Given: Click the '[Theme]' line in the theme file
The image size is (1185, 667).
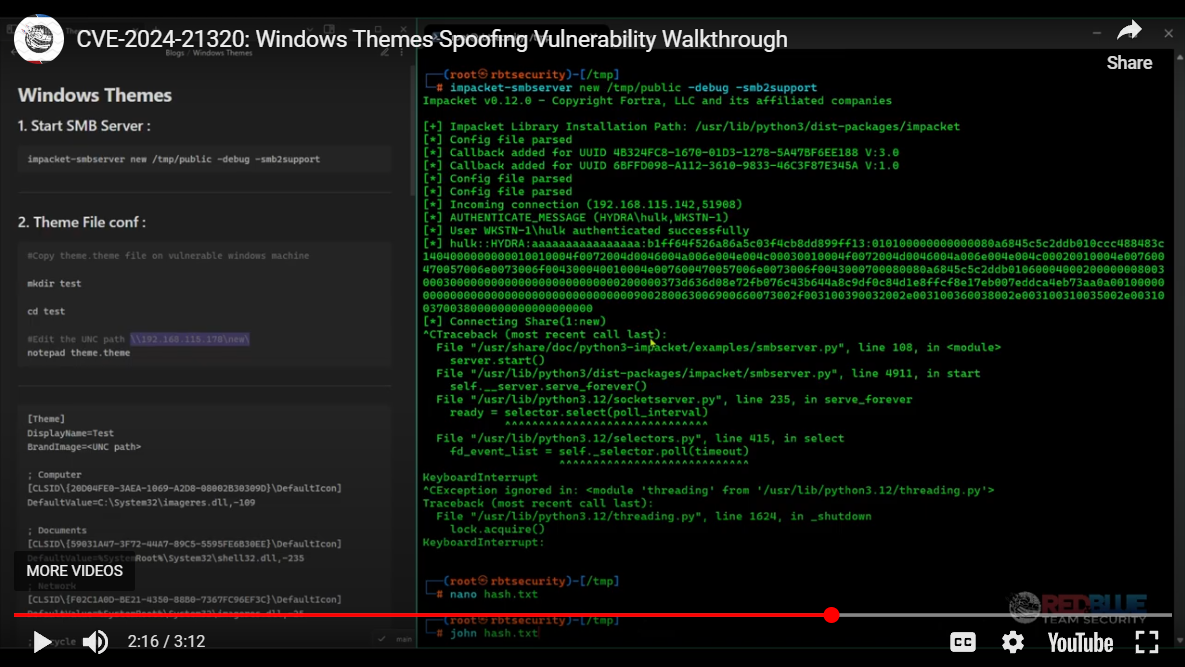Looking at the screenshot, I should pyautogui.click(x=46, y=418).
